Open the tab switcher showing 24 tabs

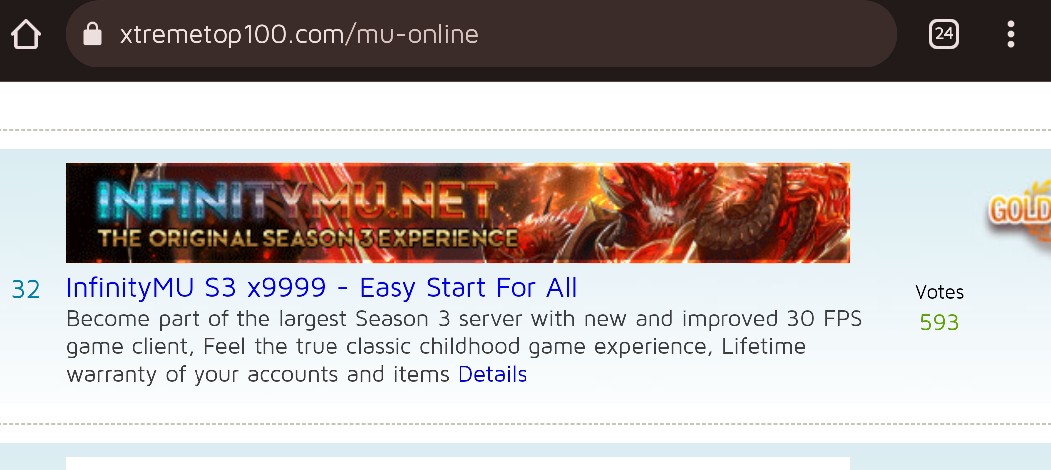coord(944,34)
